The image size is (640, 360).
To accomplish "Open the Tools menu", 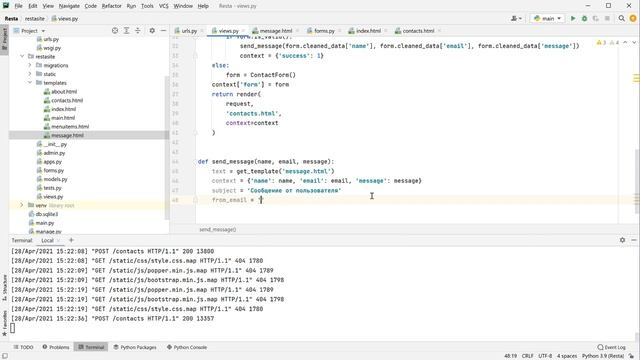I will 147,6.
